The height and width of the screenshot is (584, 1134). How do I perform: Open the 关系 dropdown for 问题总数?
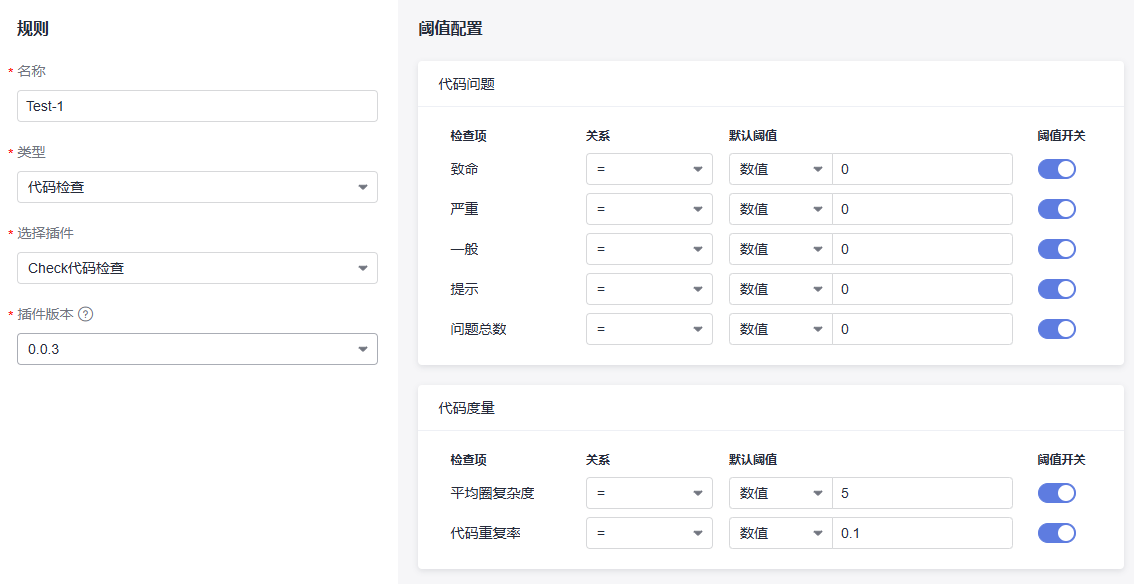pos(649,329)
